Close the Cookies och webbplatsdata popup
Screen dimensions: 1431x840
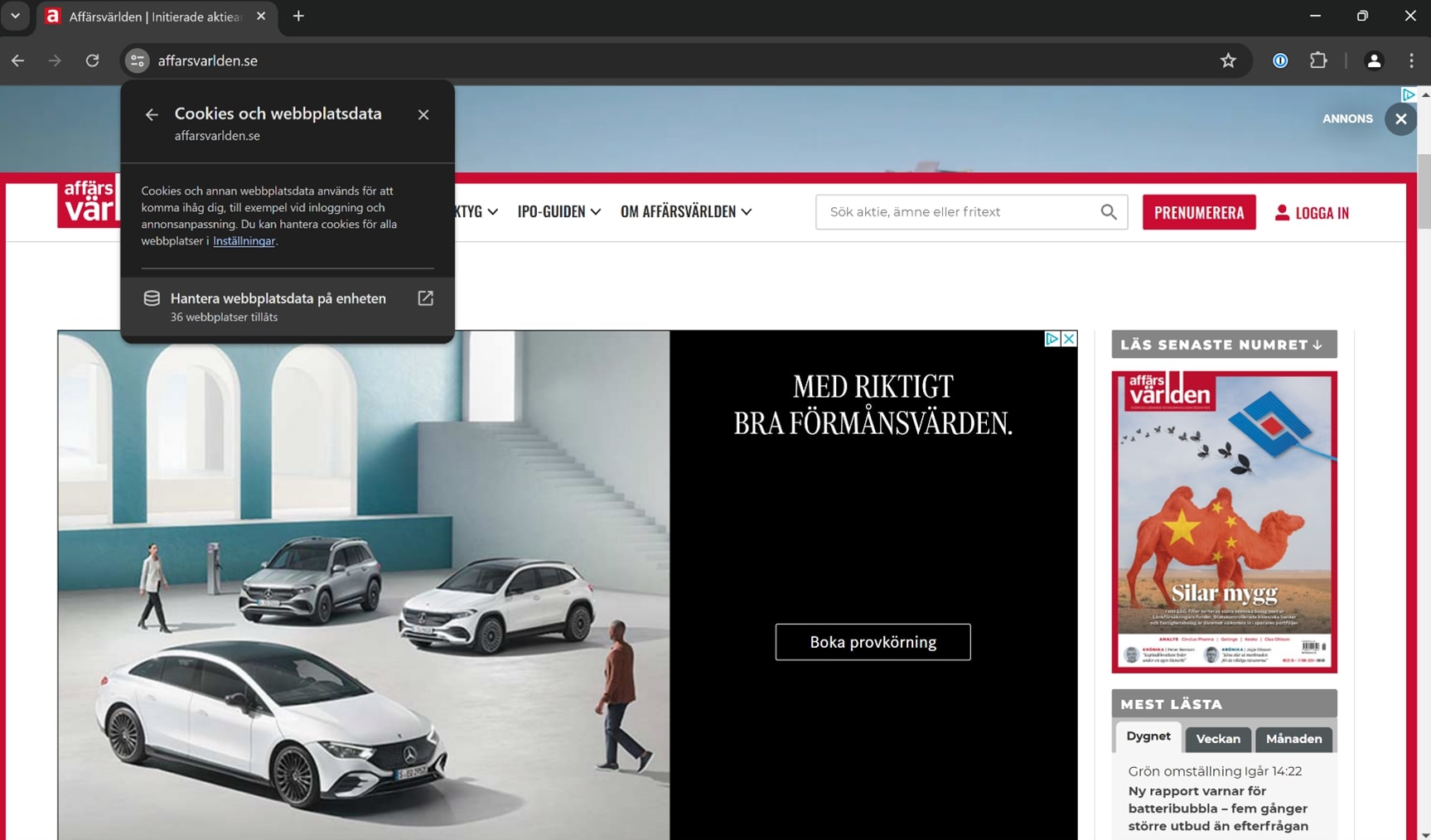tap(423, 114)
